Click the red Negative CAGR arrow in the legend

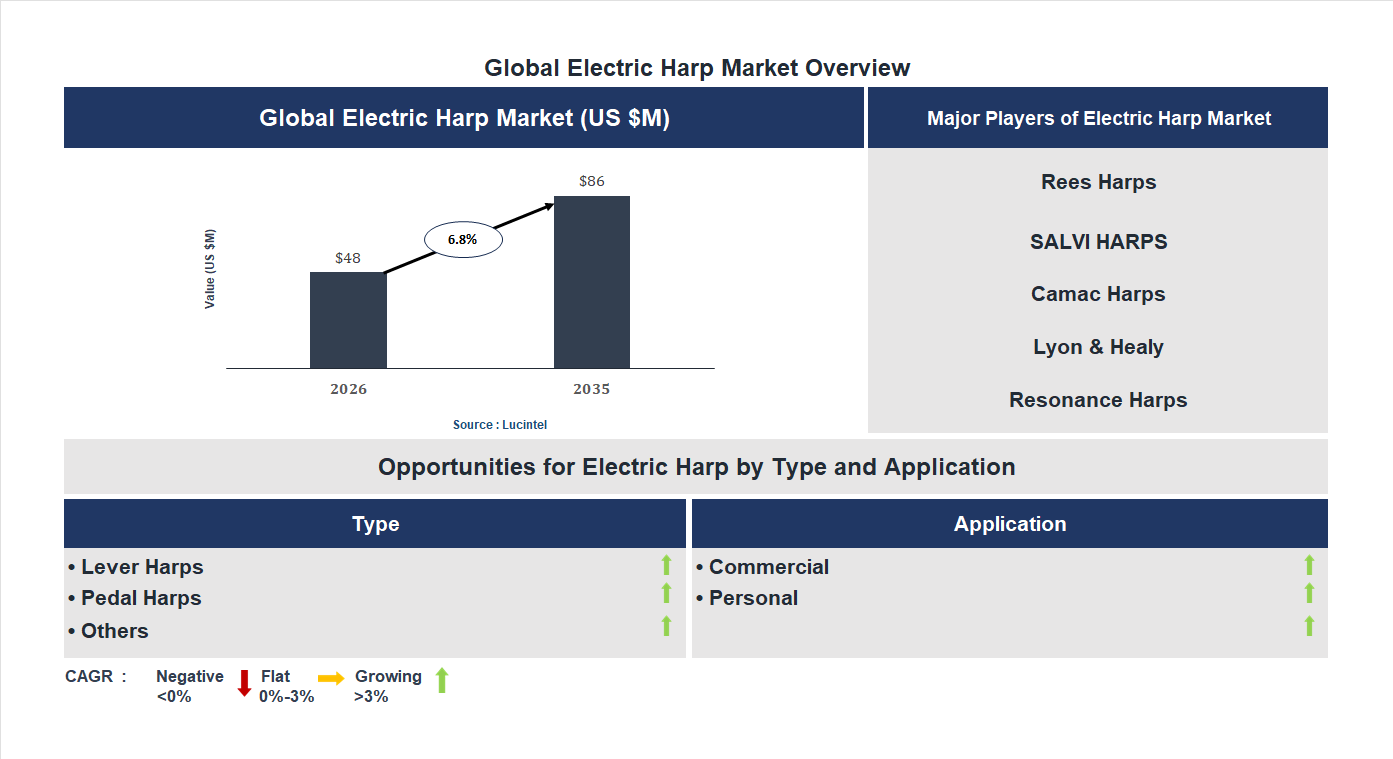click(243, 684)
